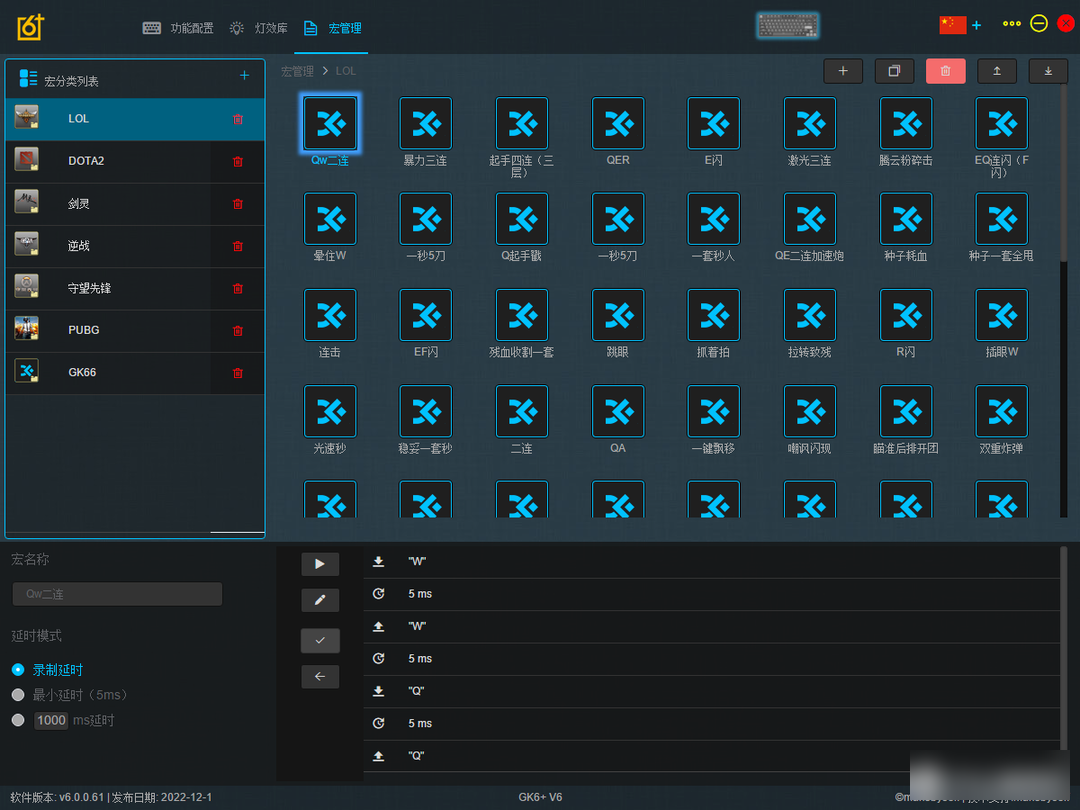This screenshot has height=810, width=1080.
Task: Select the 连击 macro icon
Action: [x=330, y=315]
